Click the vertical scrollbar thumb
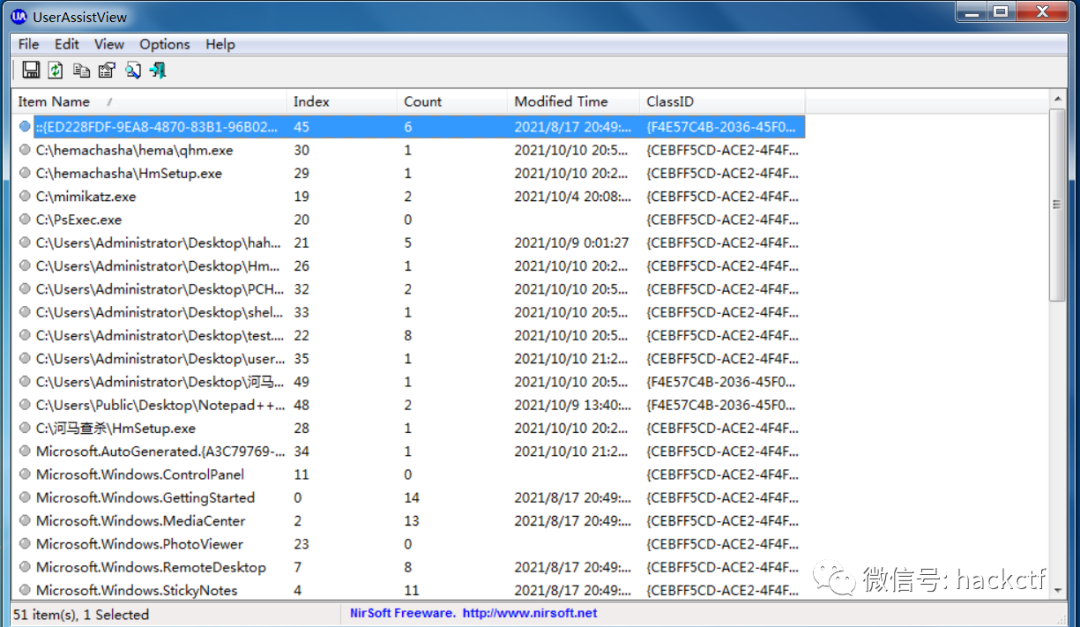1080x627 pixels. [x=1057, y=205]
